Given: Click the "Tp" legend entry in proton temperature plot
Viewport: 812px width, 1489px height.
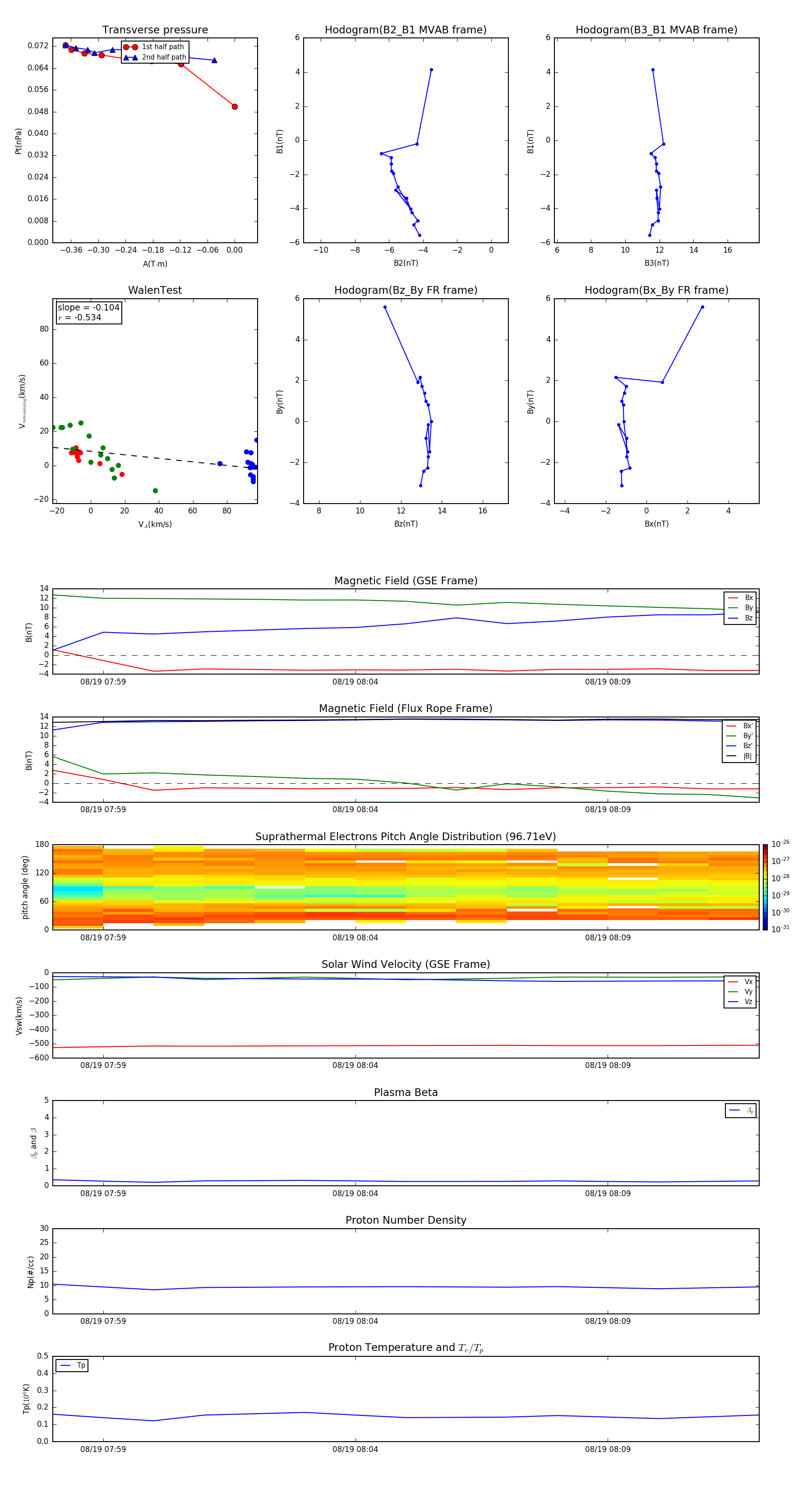Looking at the screenshot, I should pyautogui.click(x=72, y=1365).
